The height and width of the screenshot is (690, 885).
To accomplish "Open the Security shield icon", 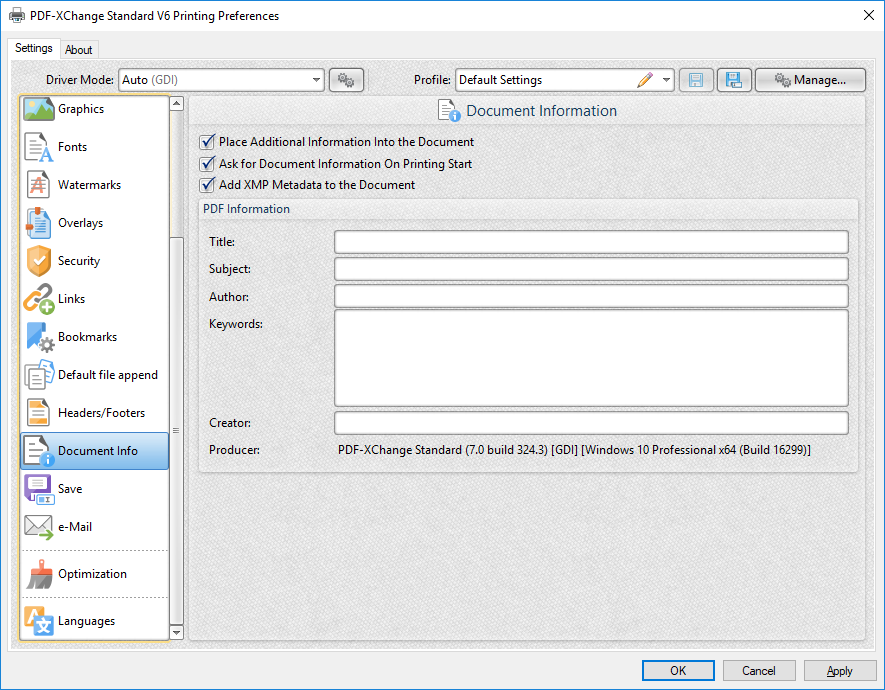I will click(x=38, y=261).
